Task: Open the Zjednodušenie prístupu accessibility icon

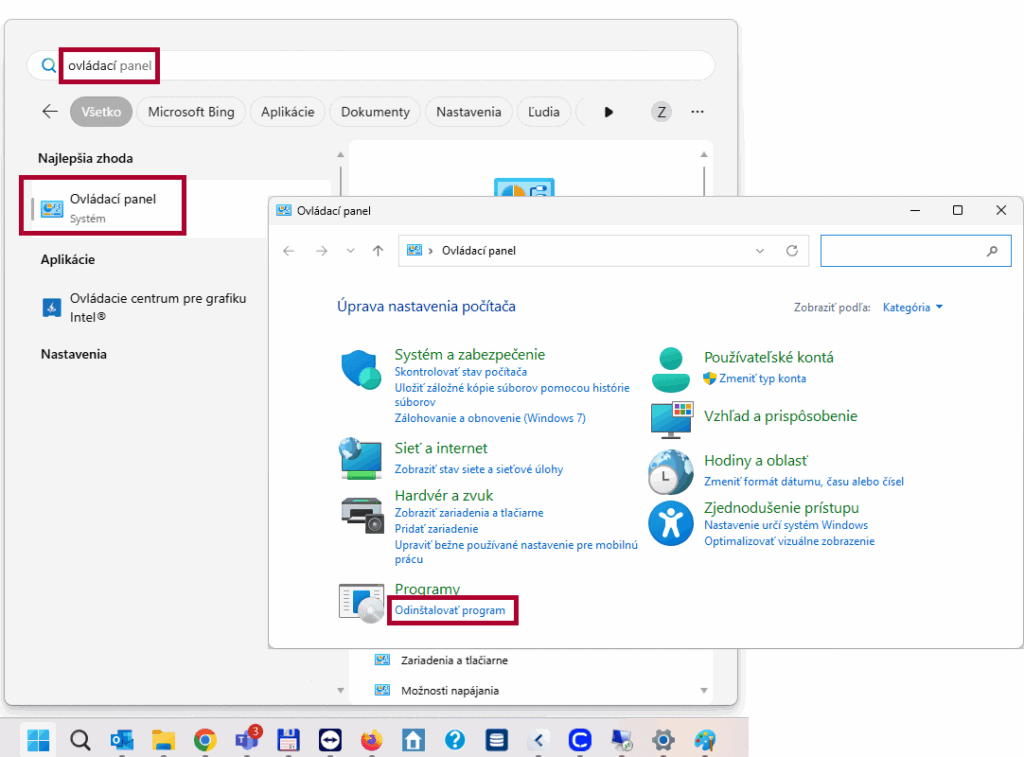Action: [x=670, y=523]
